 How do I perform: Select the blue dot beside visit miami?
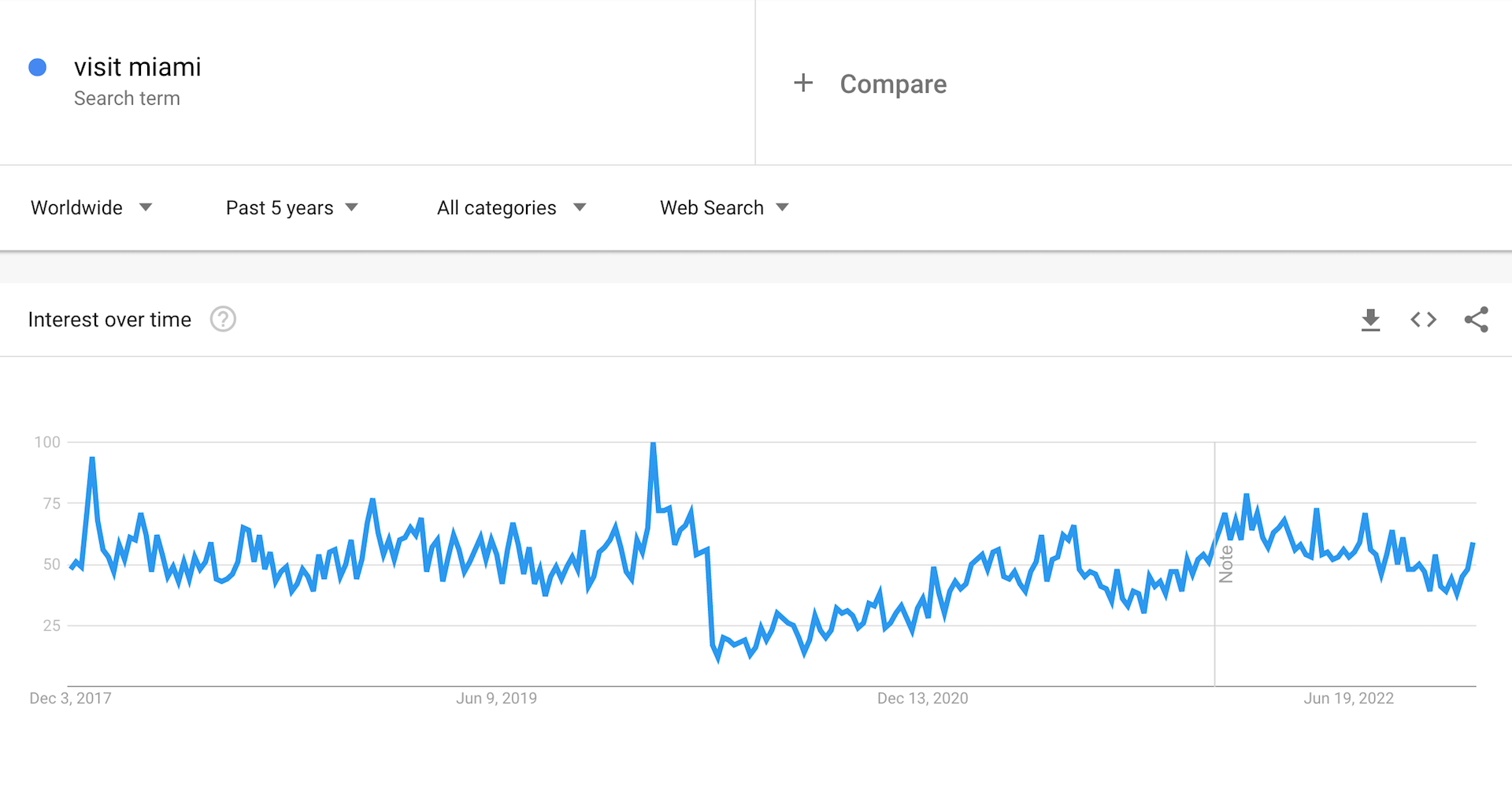(x=37, y=67)
